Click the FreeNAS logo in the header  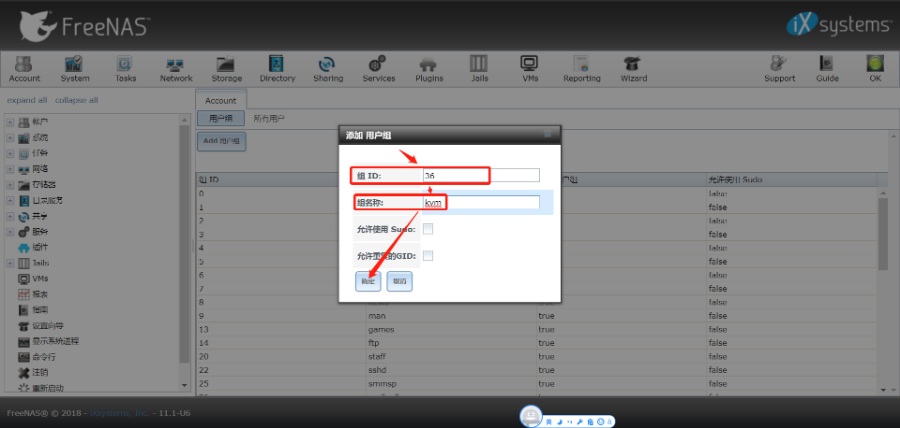[84, 26]
